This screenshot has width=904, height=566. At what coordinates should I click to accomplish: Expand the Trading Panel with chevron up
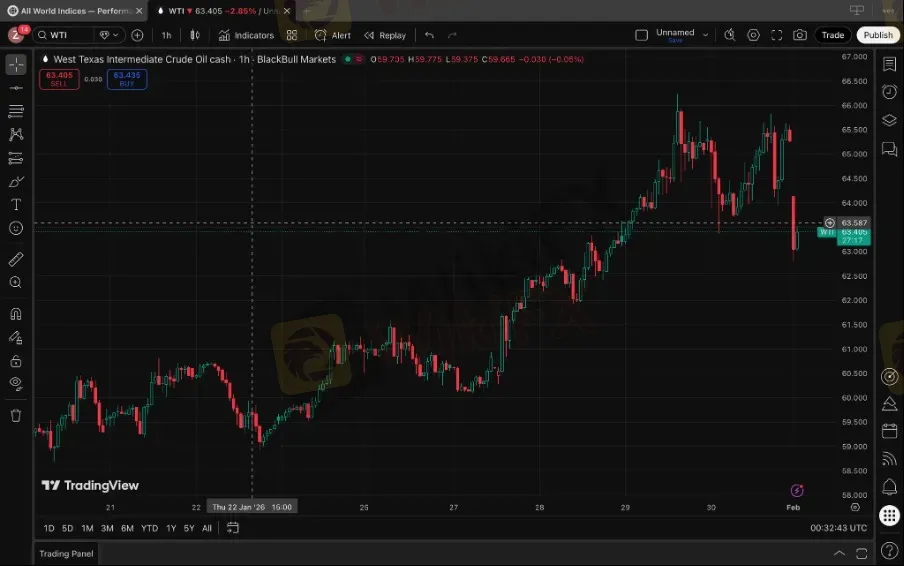point(839,554)
